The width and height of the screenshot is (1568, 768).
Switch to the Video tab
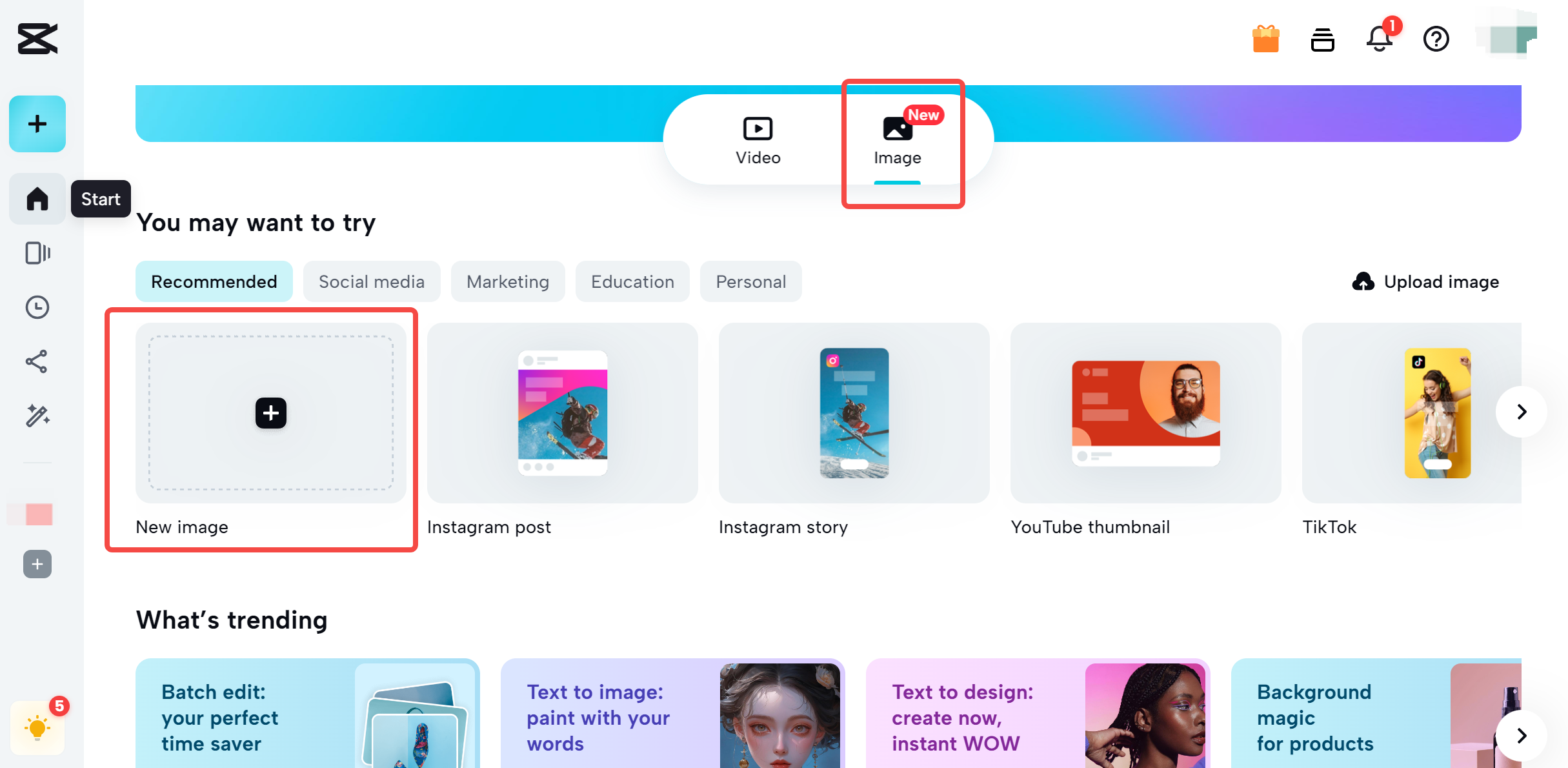pyautogui.click(x=758, y=140)
